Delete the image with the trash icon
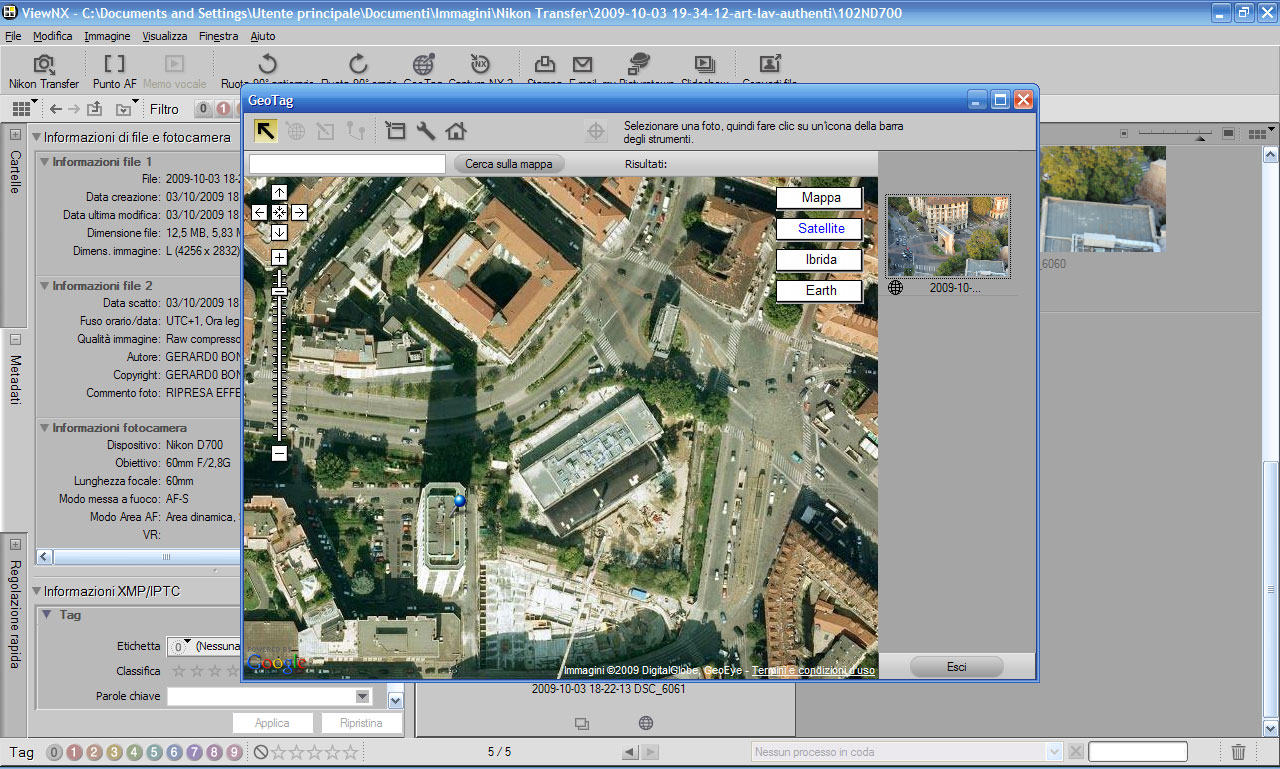 click(x=1238, y=752)
